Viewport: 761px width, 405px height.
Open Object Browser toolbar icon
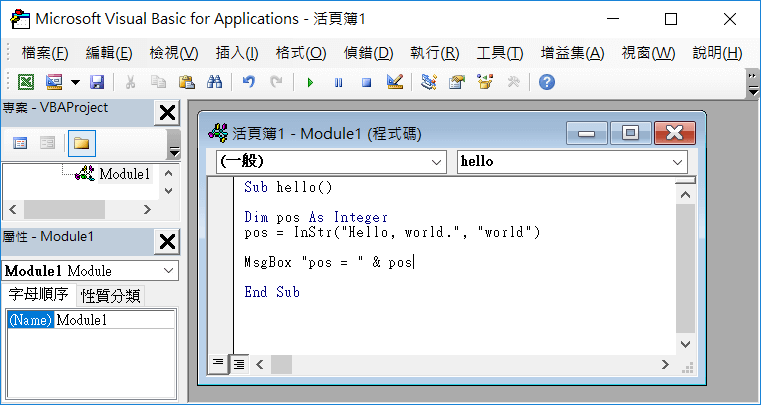point(484,82)
